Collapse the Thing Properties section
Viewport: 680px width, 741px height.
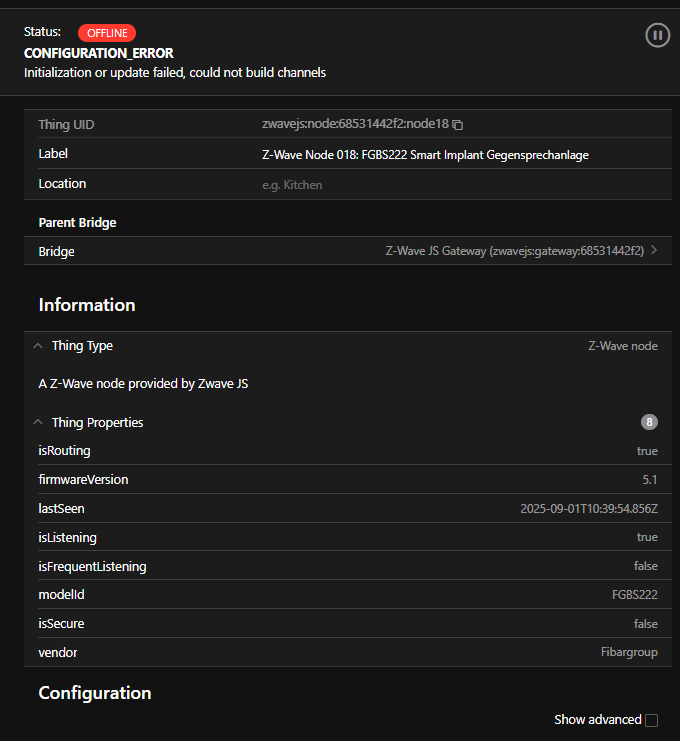(x=38, y=423)
